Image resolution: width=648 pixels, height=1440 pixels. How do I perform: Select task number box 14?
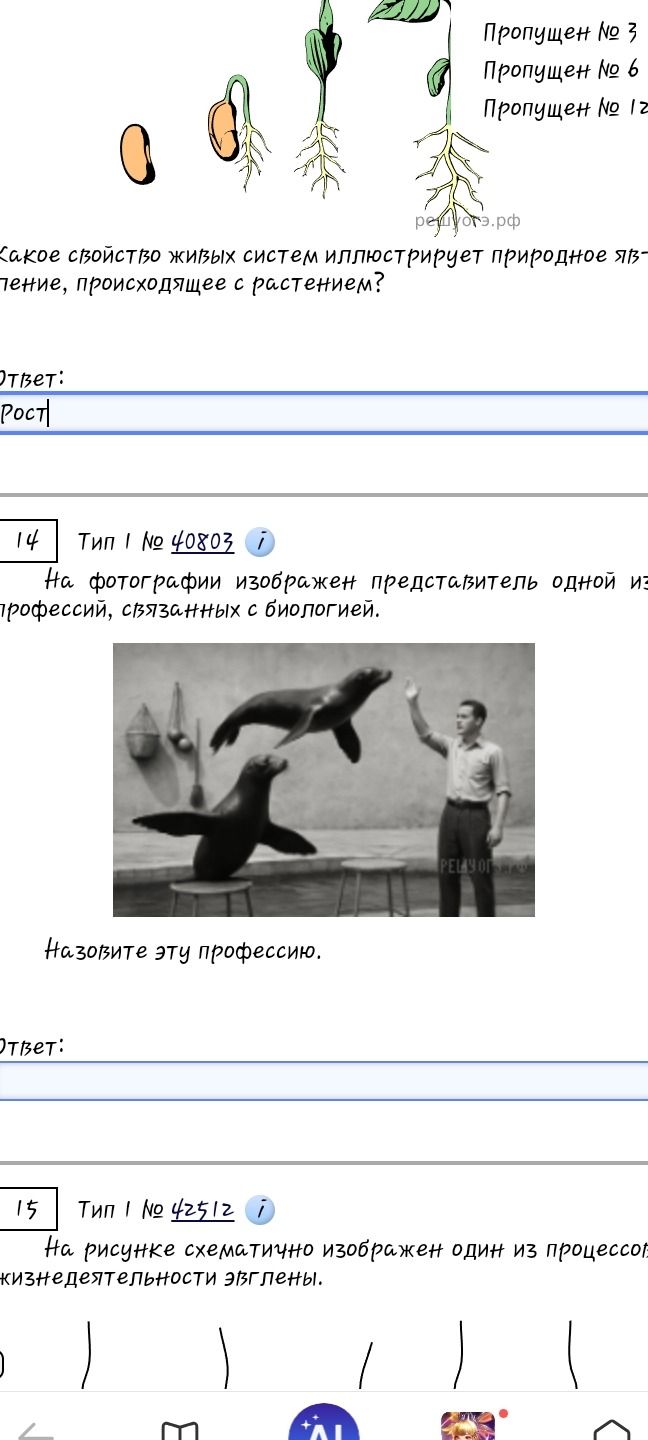pyautogui.click(x=27, y=542)
